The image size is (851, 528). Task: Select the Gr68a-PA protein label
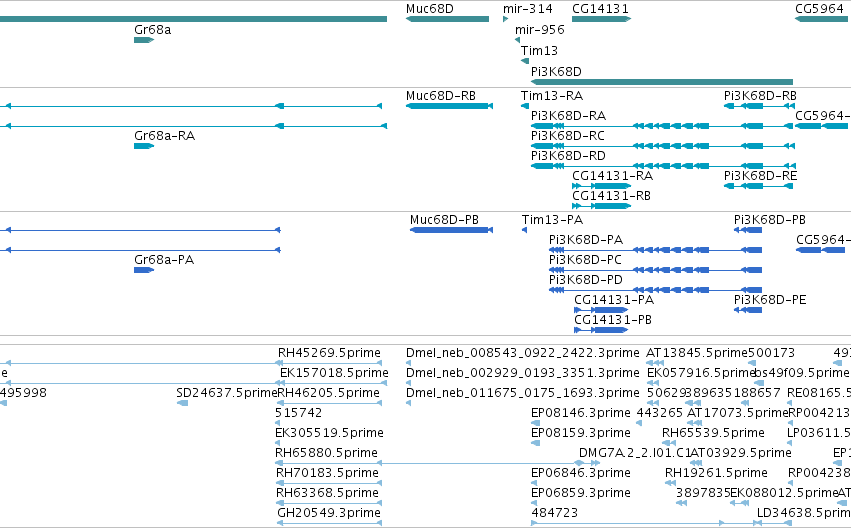coord(164,260)
